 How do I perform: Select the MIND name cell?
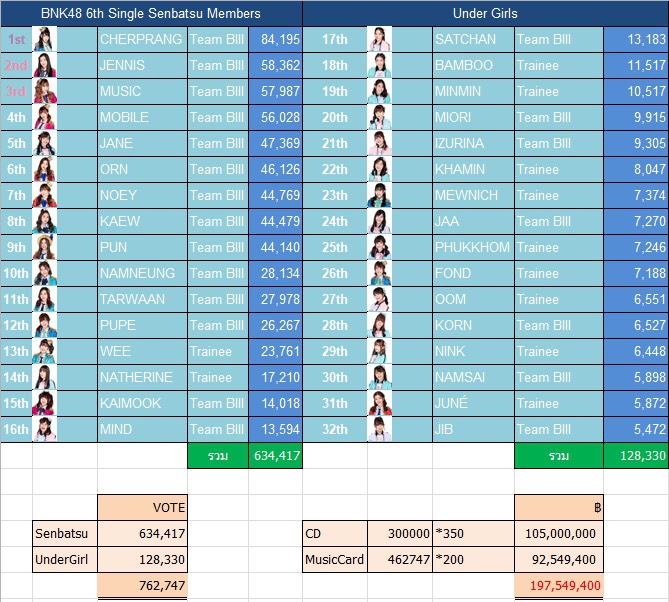tap(142, 430)
